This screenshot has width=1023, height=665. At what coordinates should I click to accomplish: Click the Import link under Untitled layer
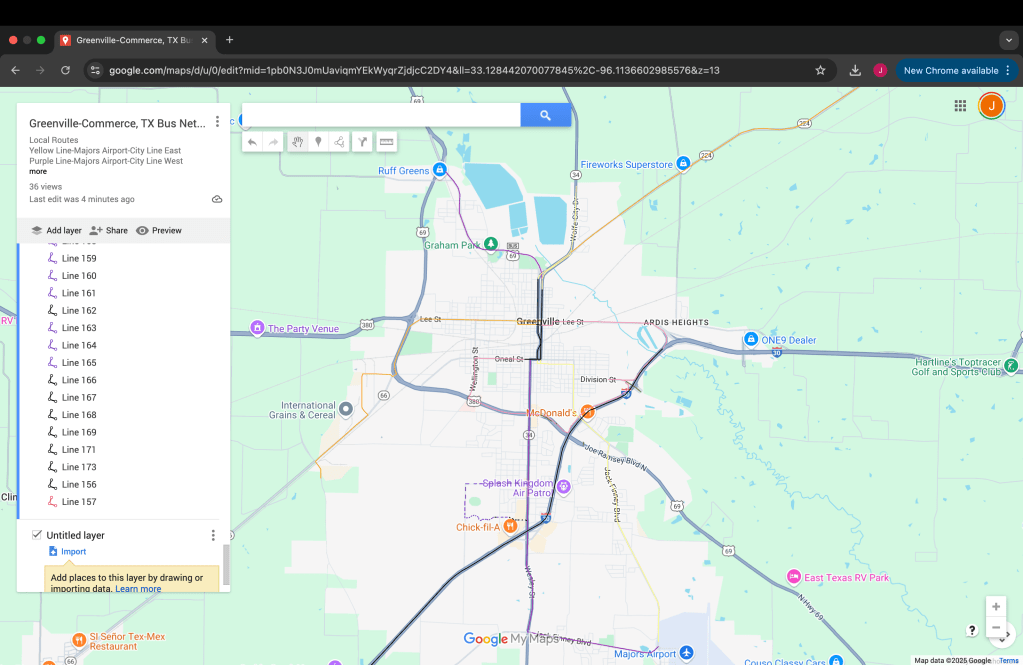[73, 552]
